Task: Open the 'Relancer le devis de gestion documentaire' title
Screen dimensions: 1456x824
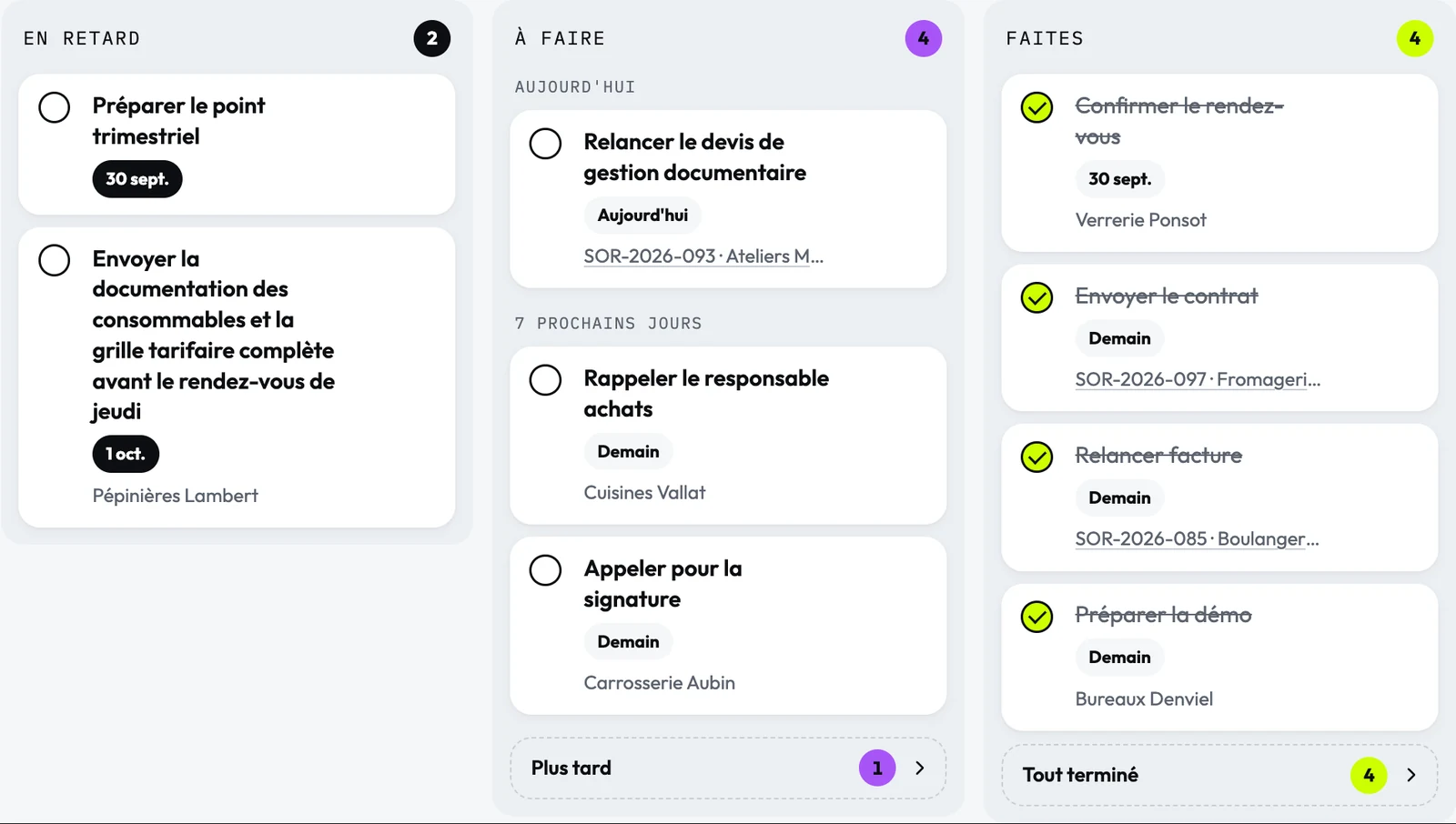Action: (694, 157)
